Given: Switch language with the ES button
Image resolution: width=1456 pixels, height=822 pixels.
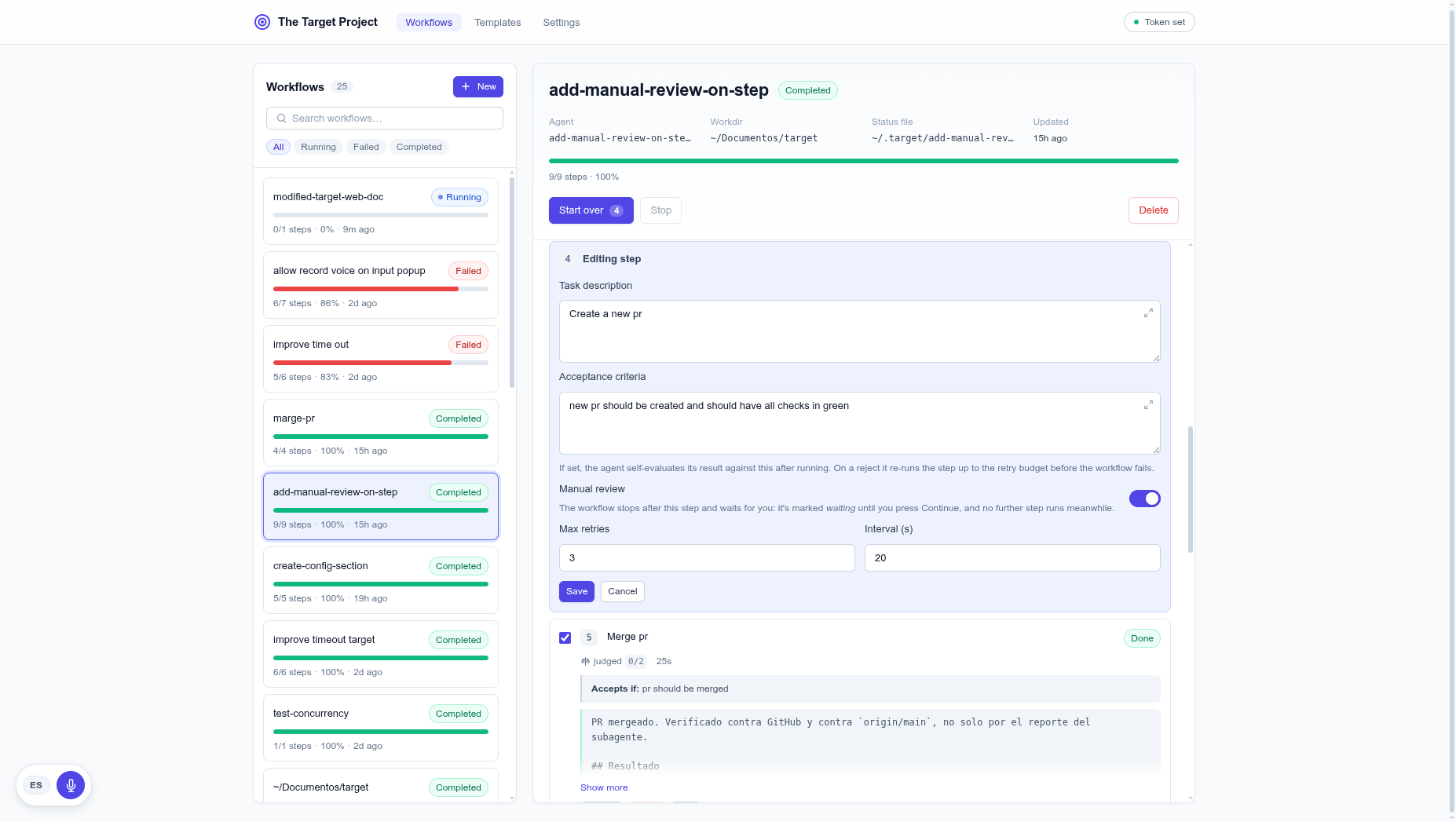Looking at the screenshot, I should [36, 785].
